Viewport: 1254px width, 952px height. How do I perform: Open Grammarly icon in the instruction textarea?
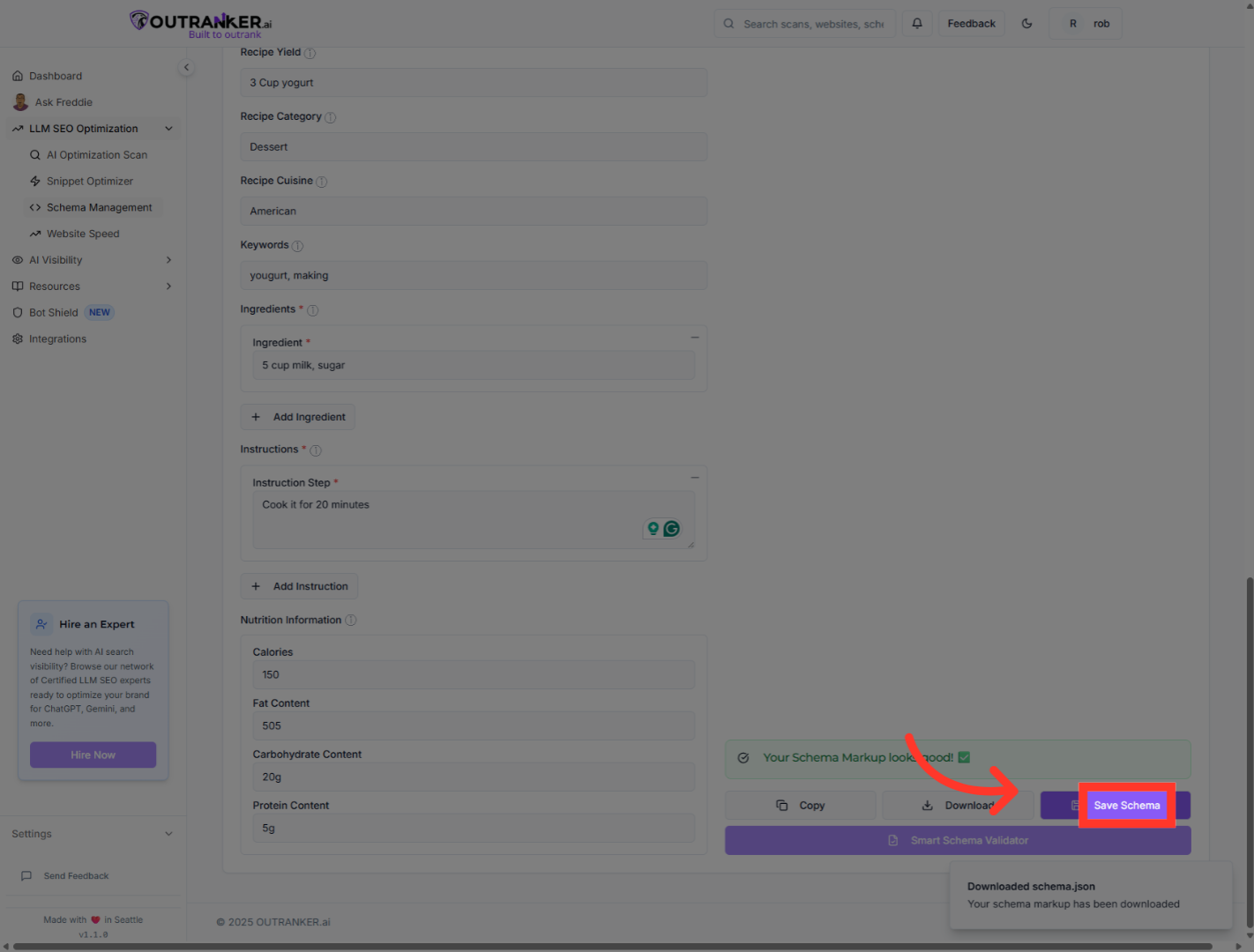pyautogui.click(x=671, y=528)
